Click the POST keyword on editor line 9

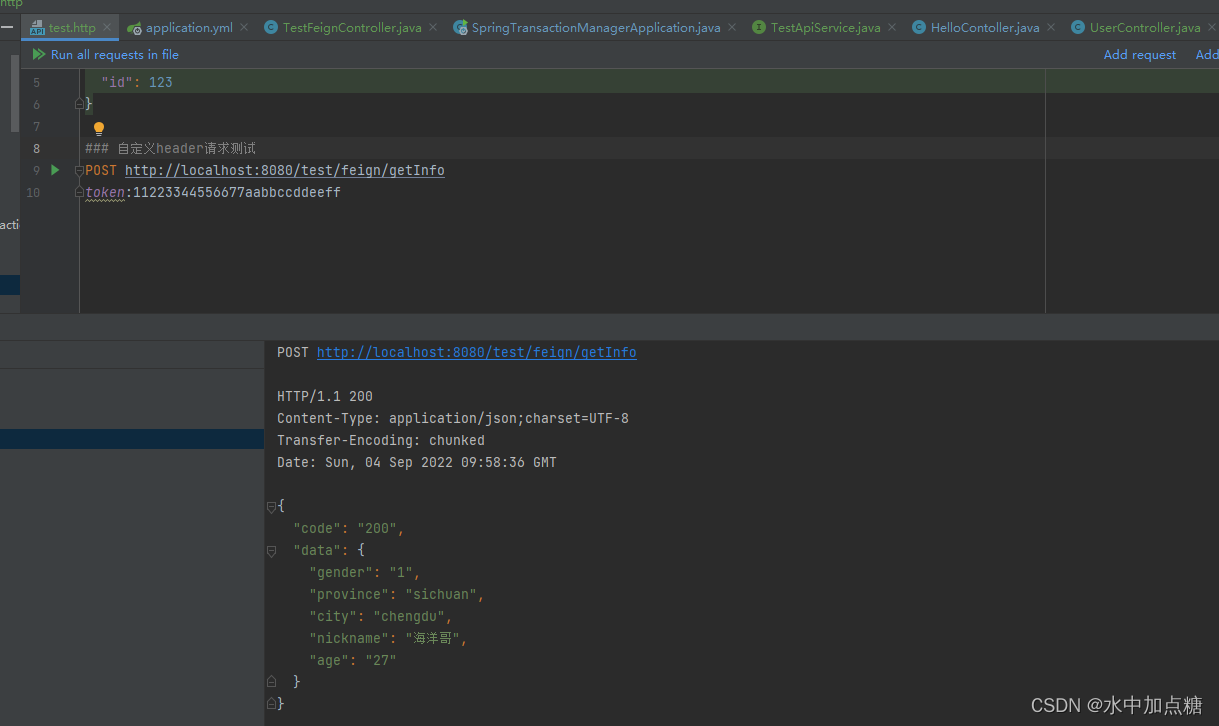101,170
